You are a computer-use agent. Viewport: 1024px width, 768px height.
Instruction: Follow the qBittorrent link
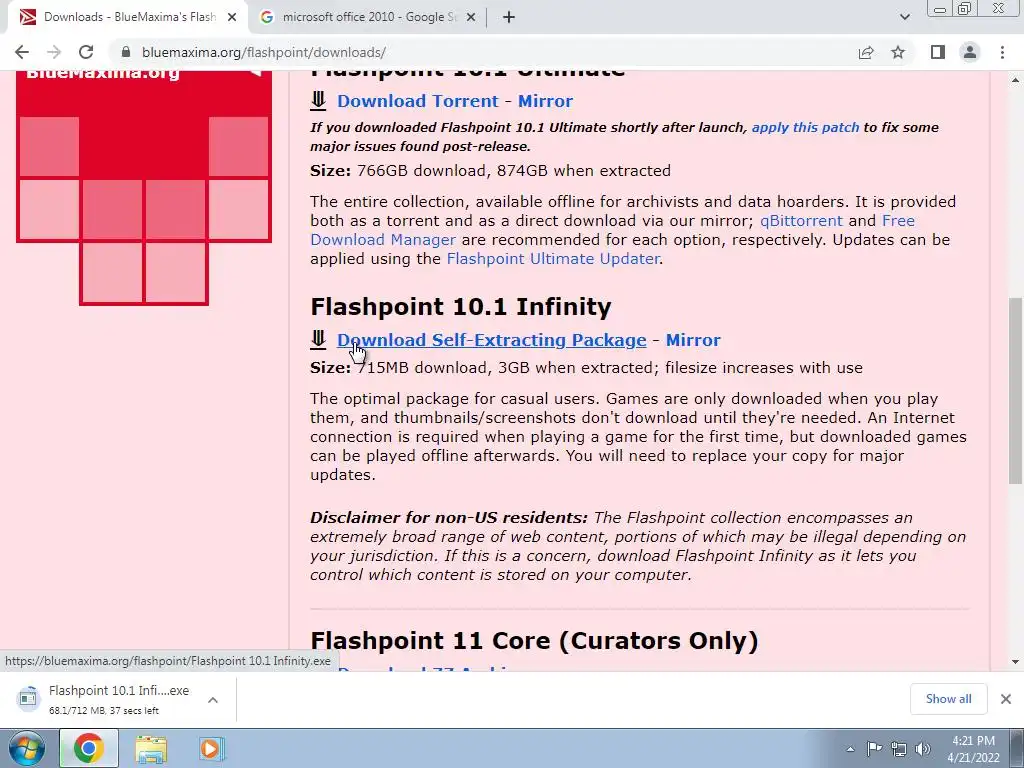pyautogui.click(x=801, y=221)
